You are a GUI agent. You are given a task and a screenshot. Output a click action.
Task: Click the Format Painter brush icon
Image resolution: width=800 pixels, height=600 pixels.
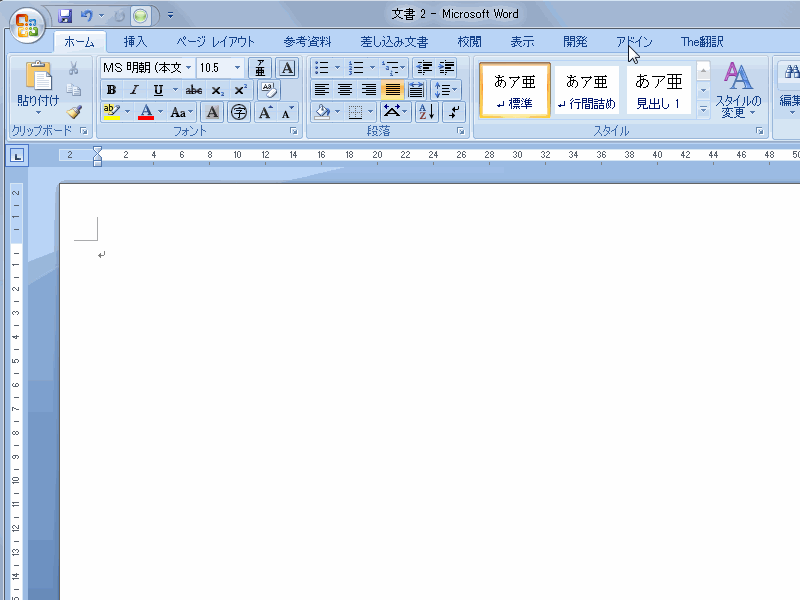tap(74, 112)
